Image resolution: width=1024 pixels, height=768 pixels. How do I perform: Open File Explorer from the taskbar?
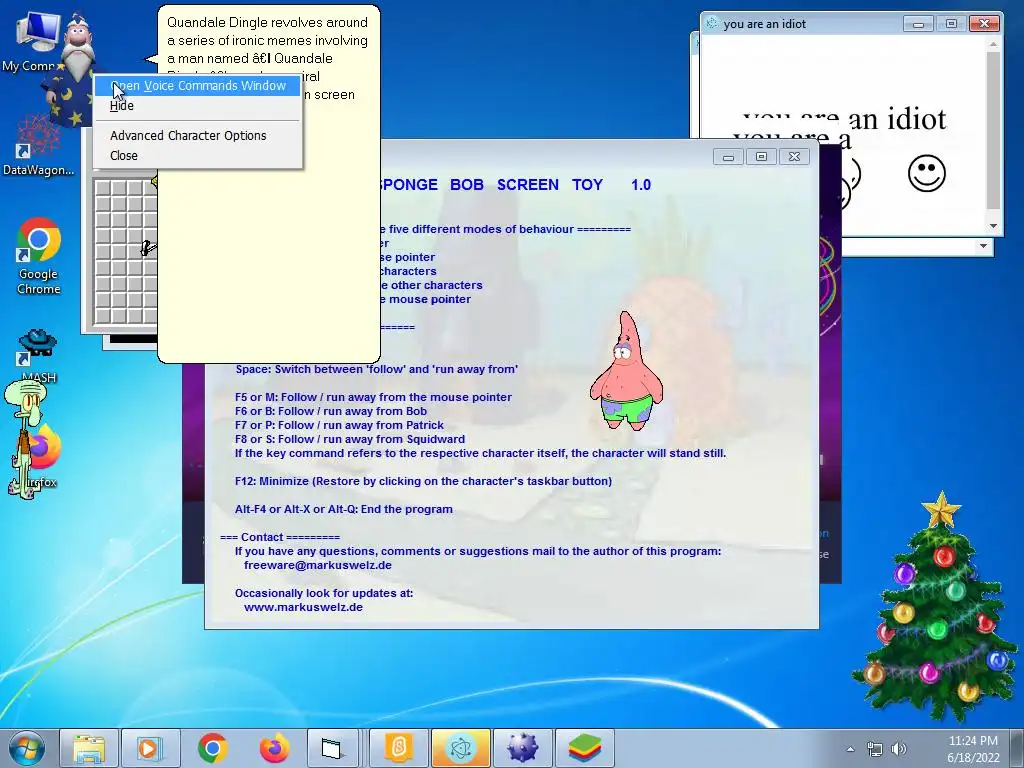[89, 748]
